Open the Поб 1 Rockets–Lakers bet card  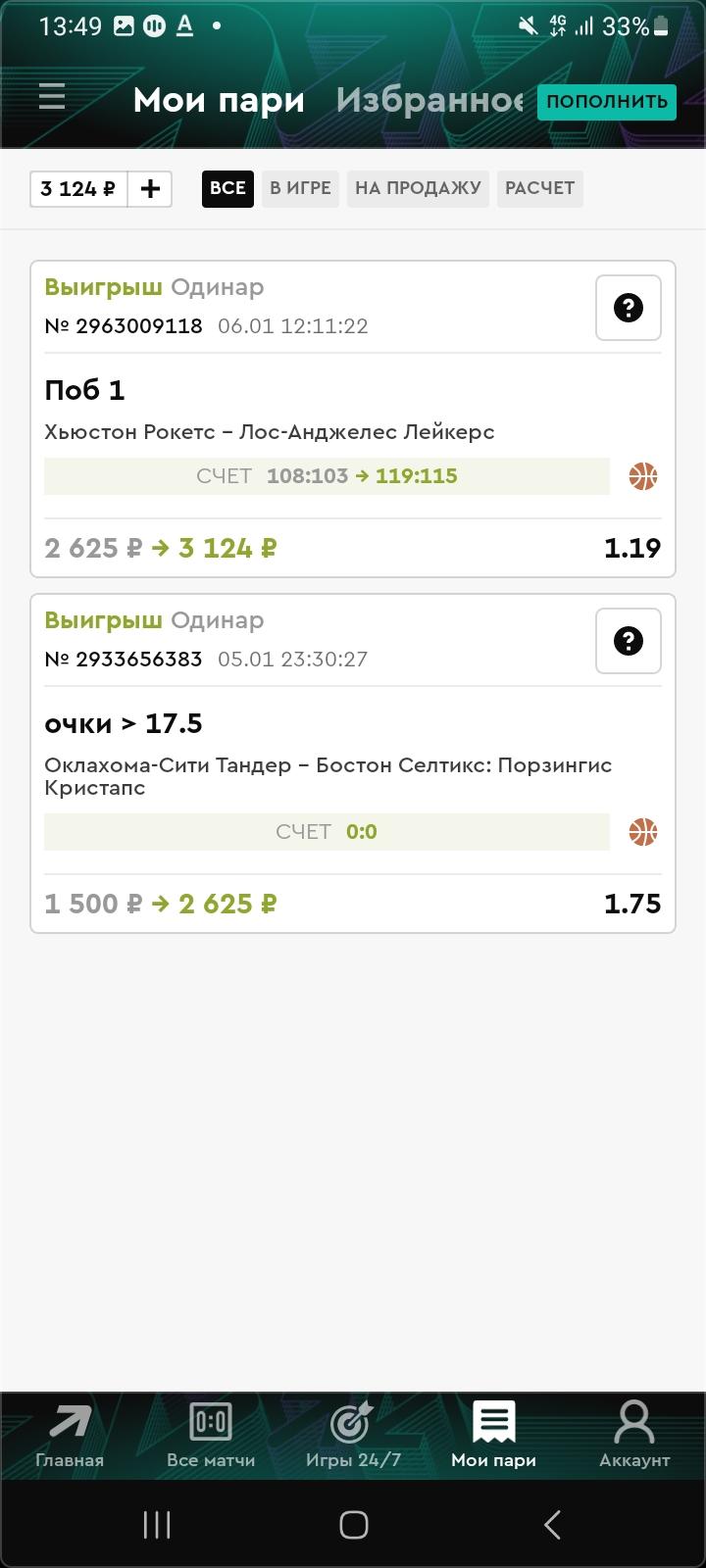pos(294,412)
